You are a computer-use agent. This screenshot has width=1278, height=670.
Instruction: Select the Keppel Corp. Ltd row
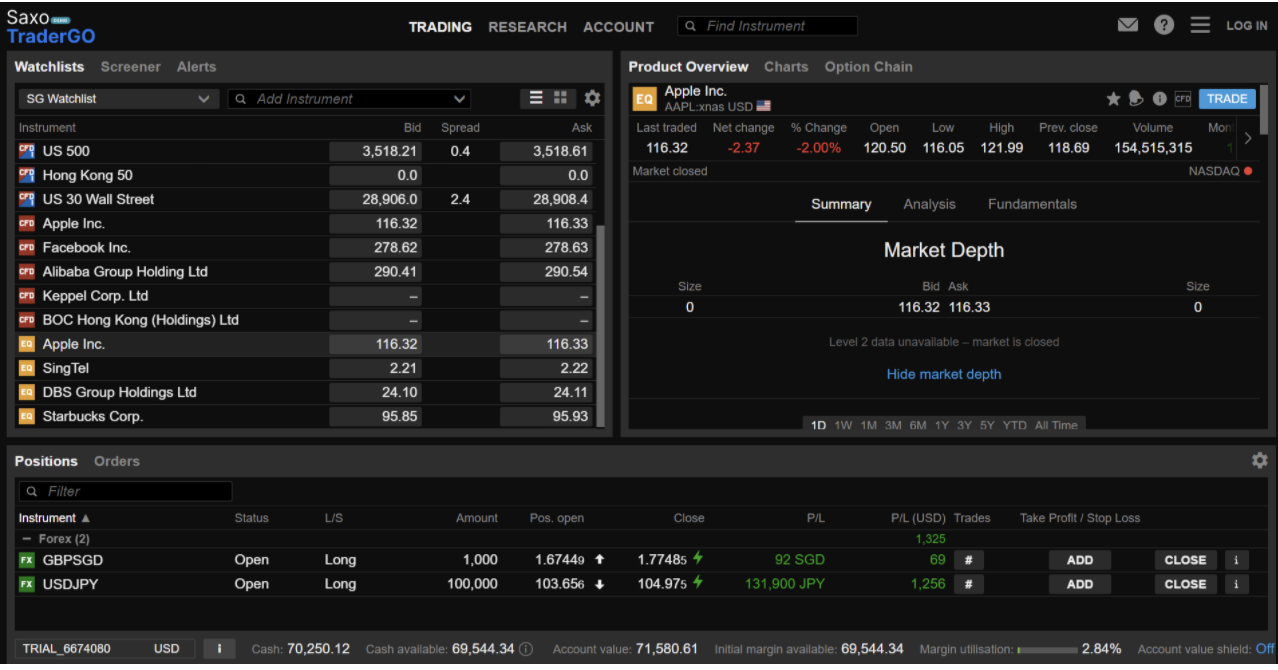[305, 296]
